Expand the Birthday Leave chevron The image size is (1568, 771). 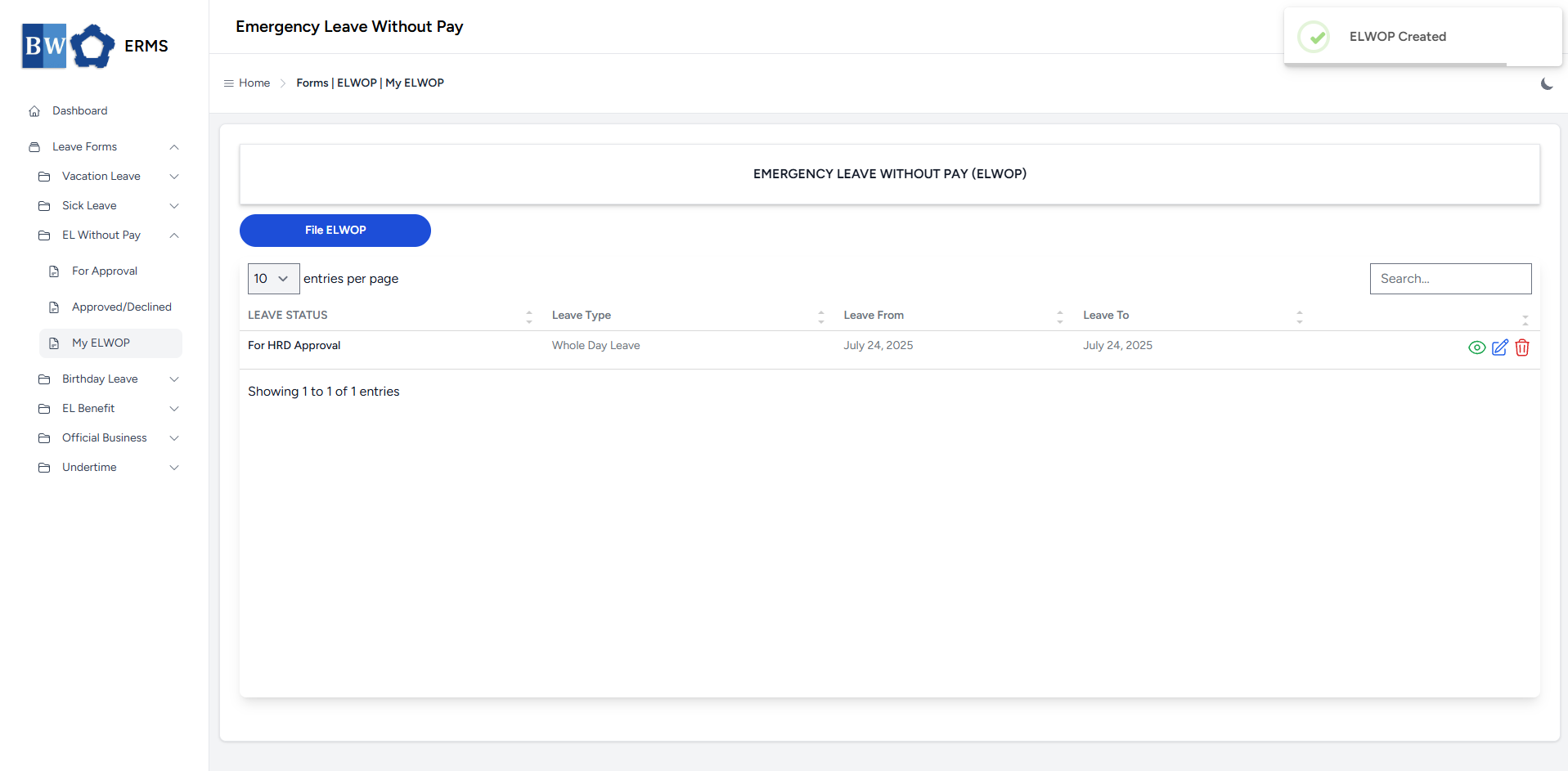tap(174, 379)
